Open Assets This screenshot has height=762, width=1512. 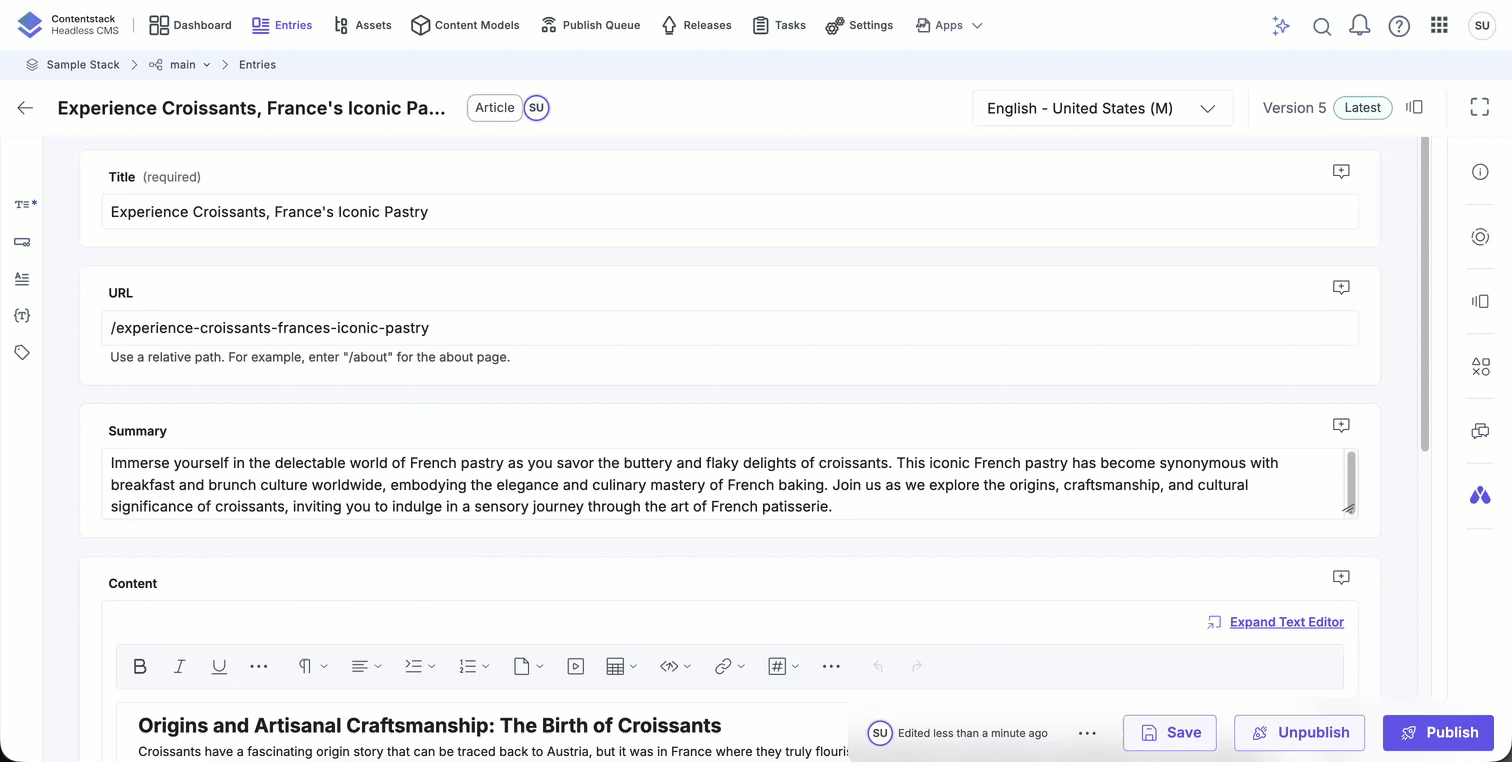point(362,25)
